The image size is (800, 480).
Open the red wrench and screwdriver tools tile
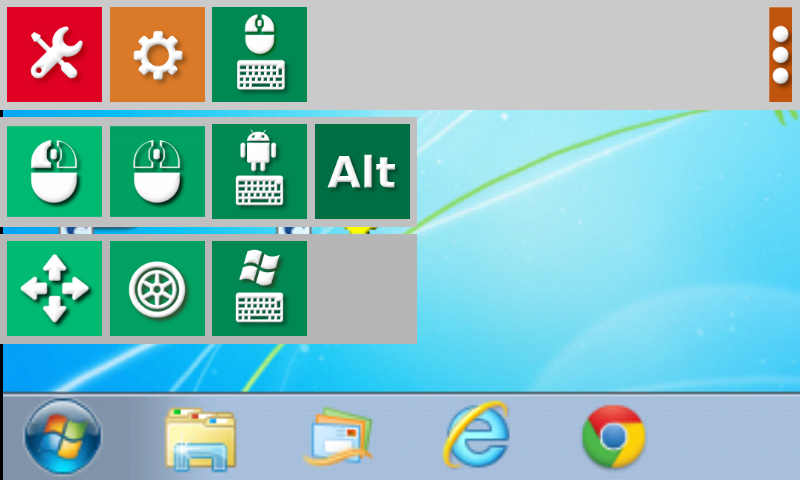click(x=54, y=54)
